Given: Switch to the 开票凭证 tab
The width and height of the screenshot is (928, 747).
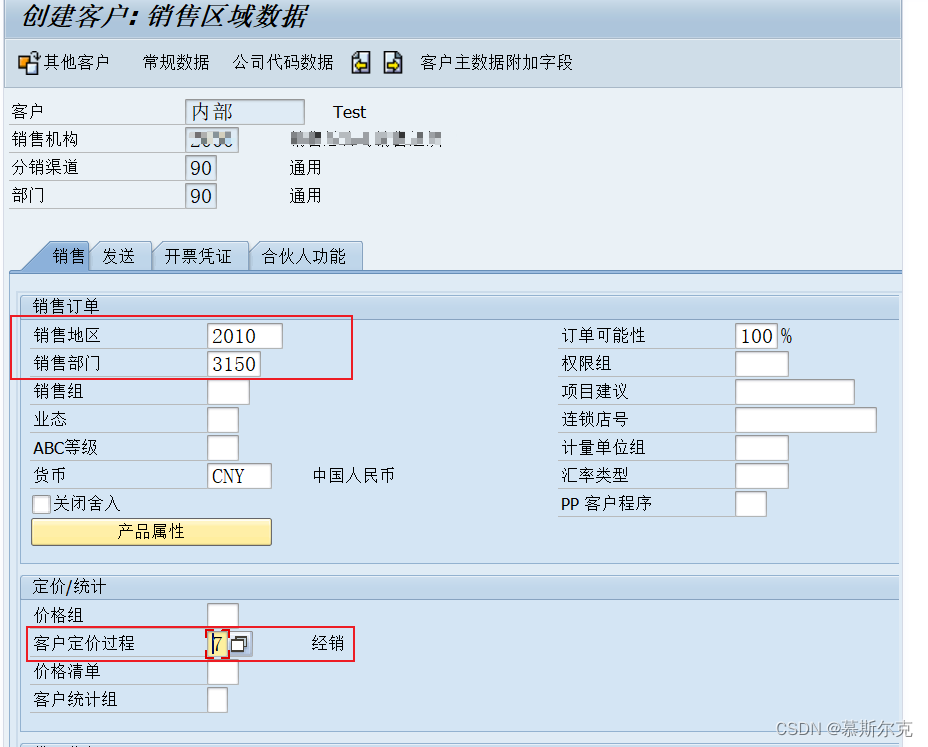Looking at the screenshot, I should tap(200, 256).
